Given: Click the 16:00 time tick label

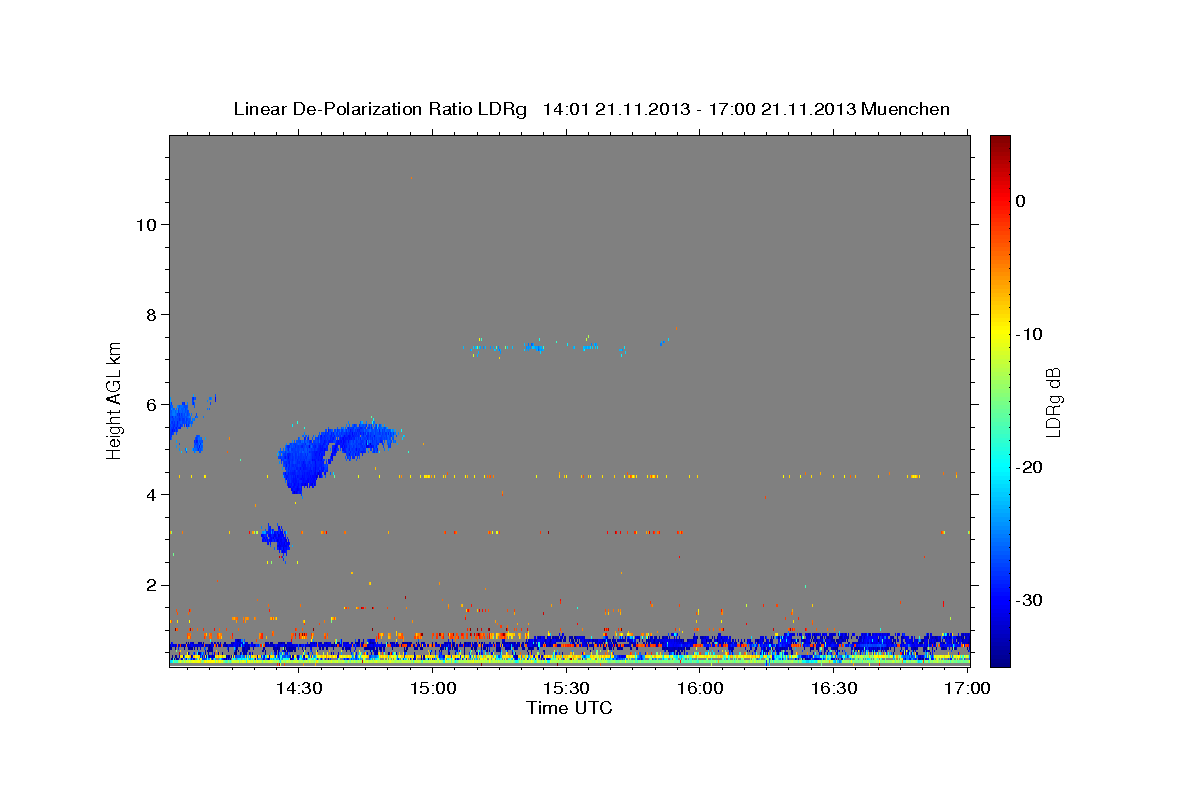Looking at the screenshot, I should point(700,689).
